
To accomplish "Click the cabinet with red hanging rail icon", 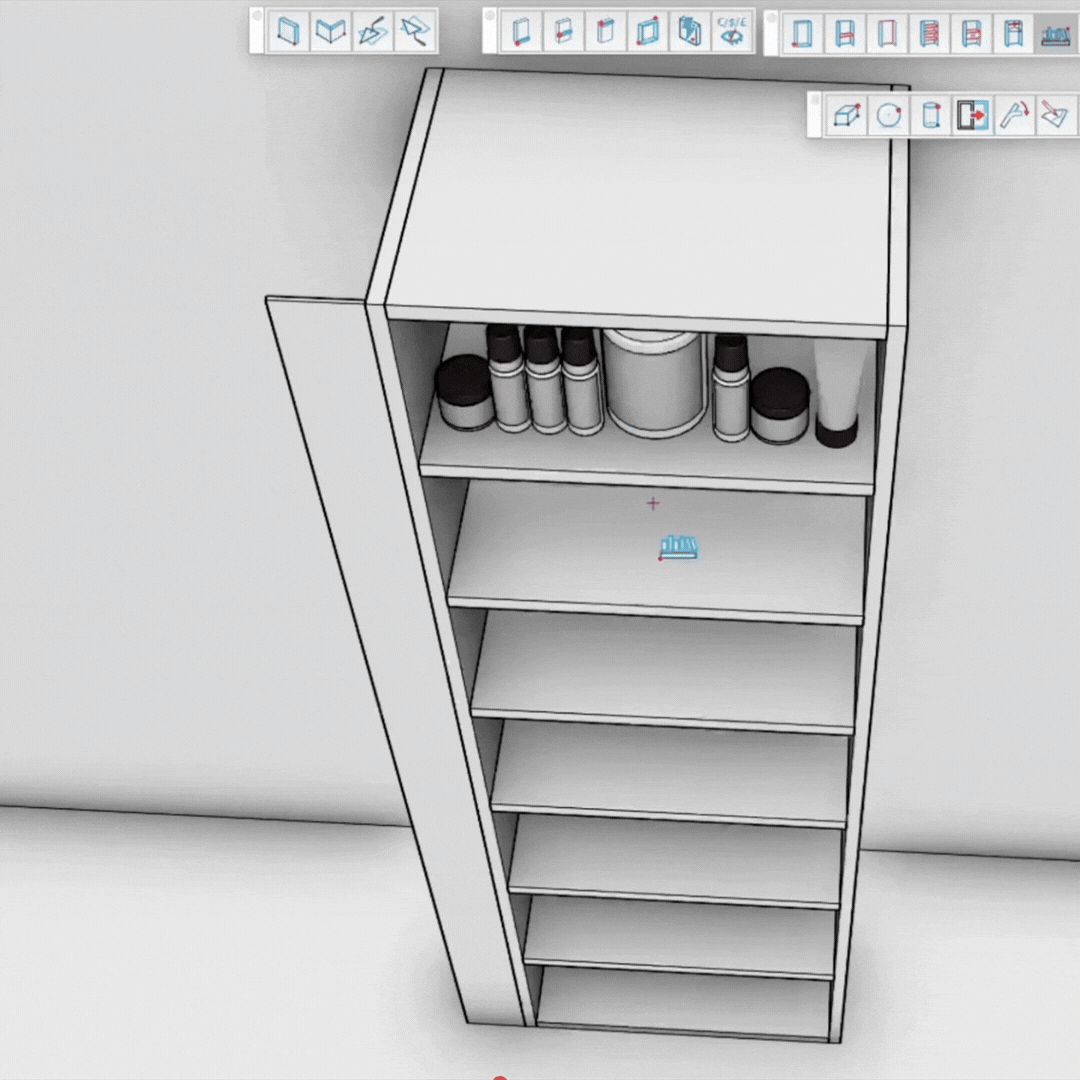I will [x=1013, y=34].
